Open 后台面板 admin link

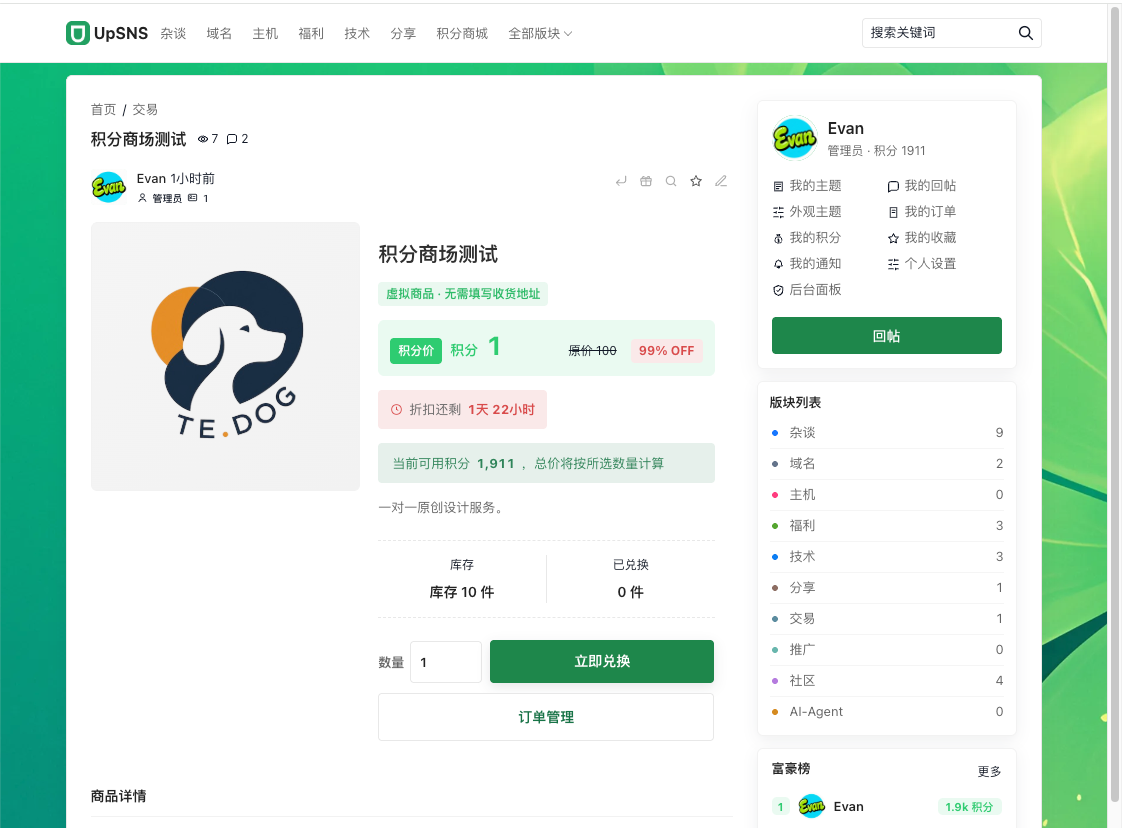coord(807,290)
